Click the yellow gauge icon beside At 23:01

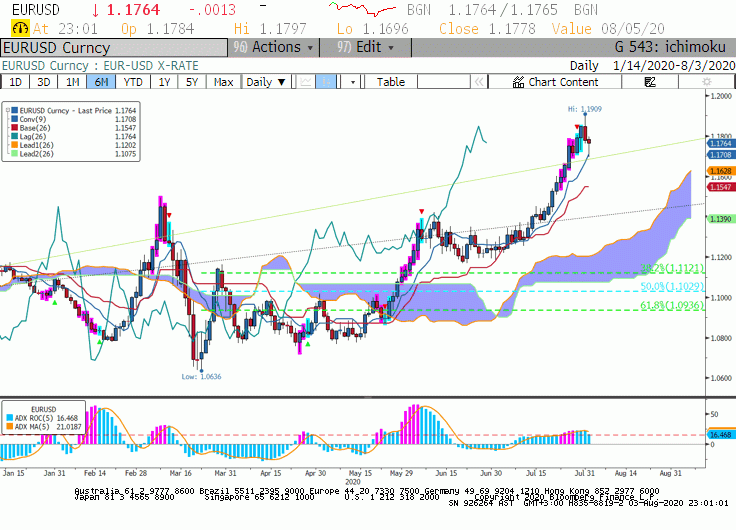tap(20, 29)
